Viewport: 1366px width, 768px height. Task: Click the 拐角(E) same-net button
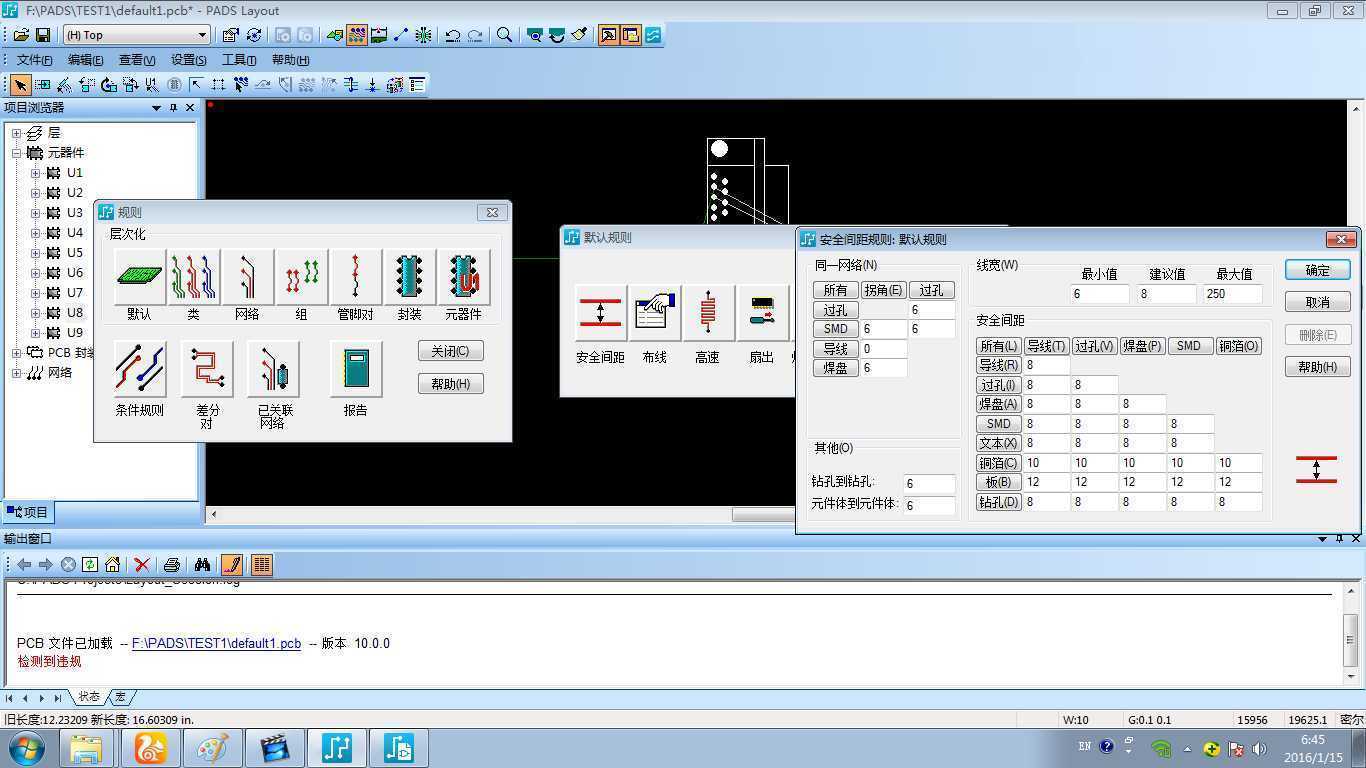click(883, 290)
